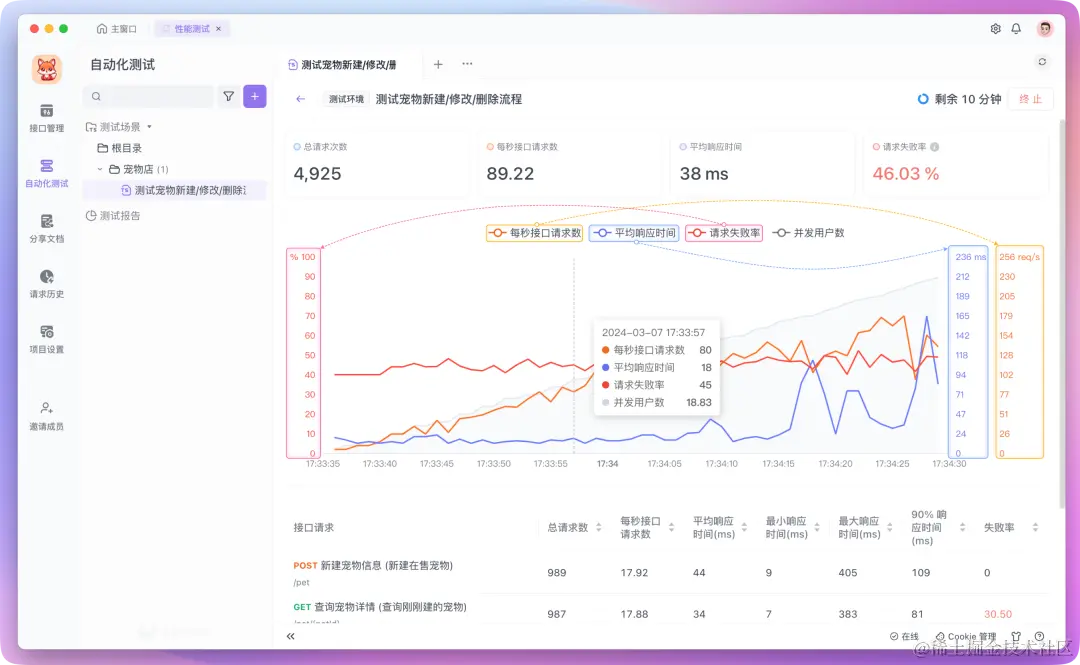Click the help question mark icon

[1039, 636]
